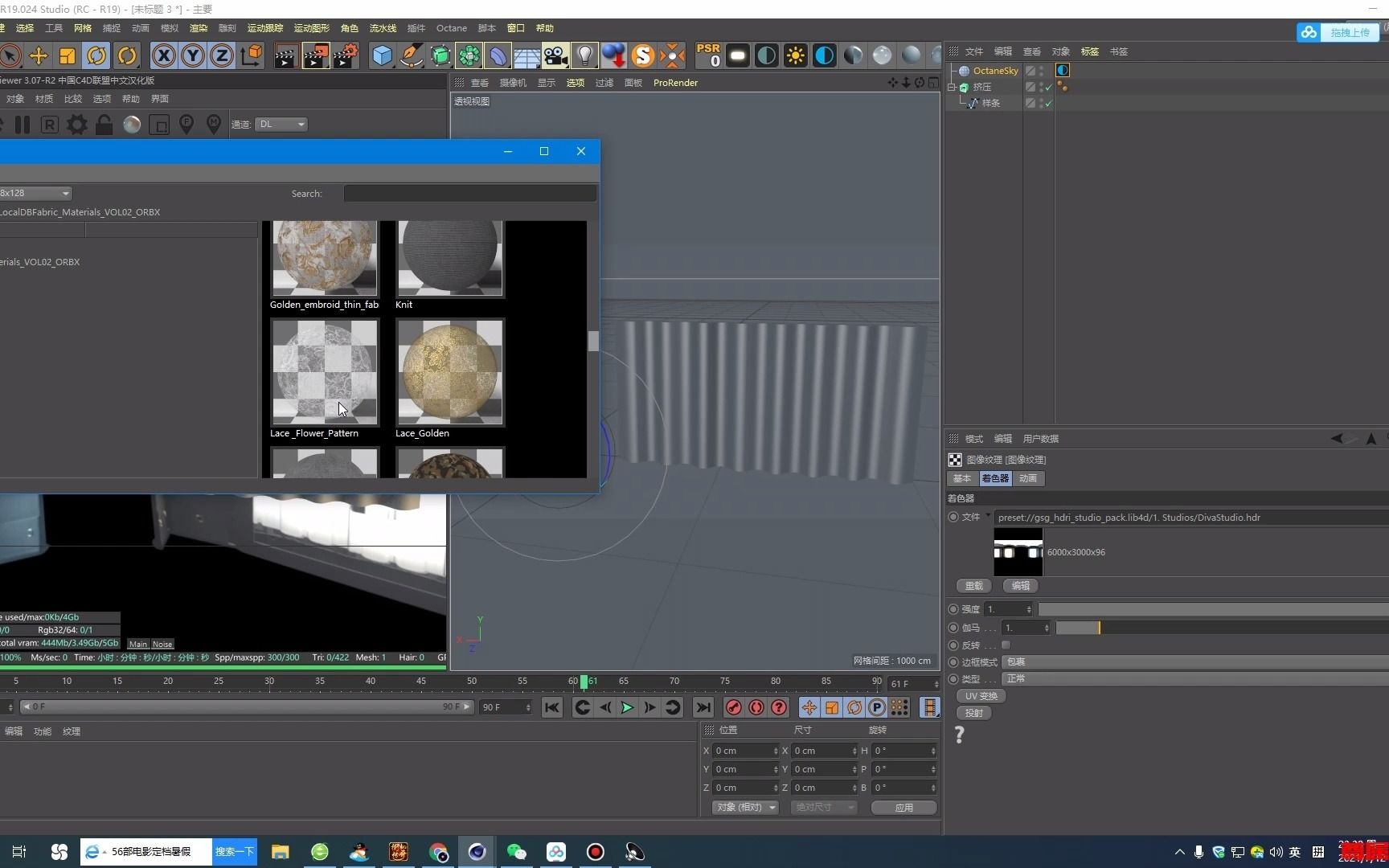Viewport: 1389px width, 868px height.
Task: Toggle the Live Viewer lock icon
Action: 104,125
